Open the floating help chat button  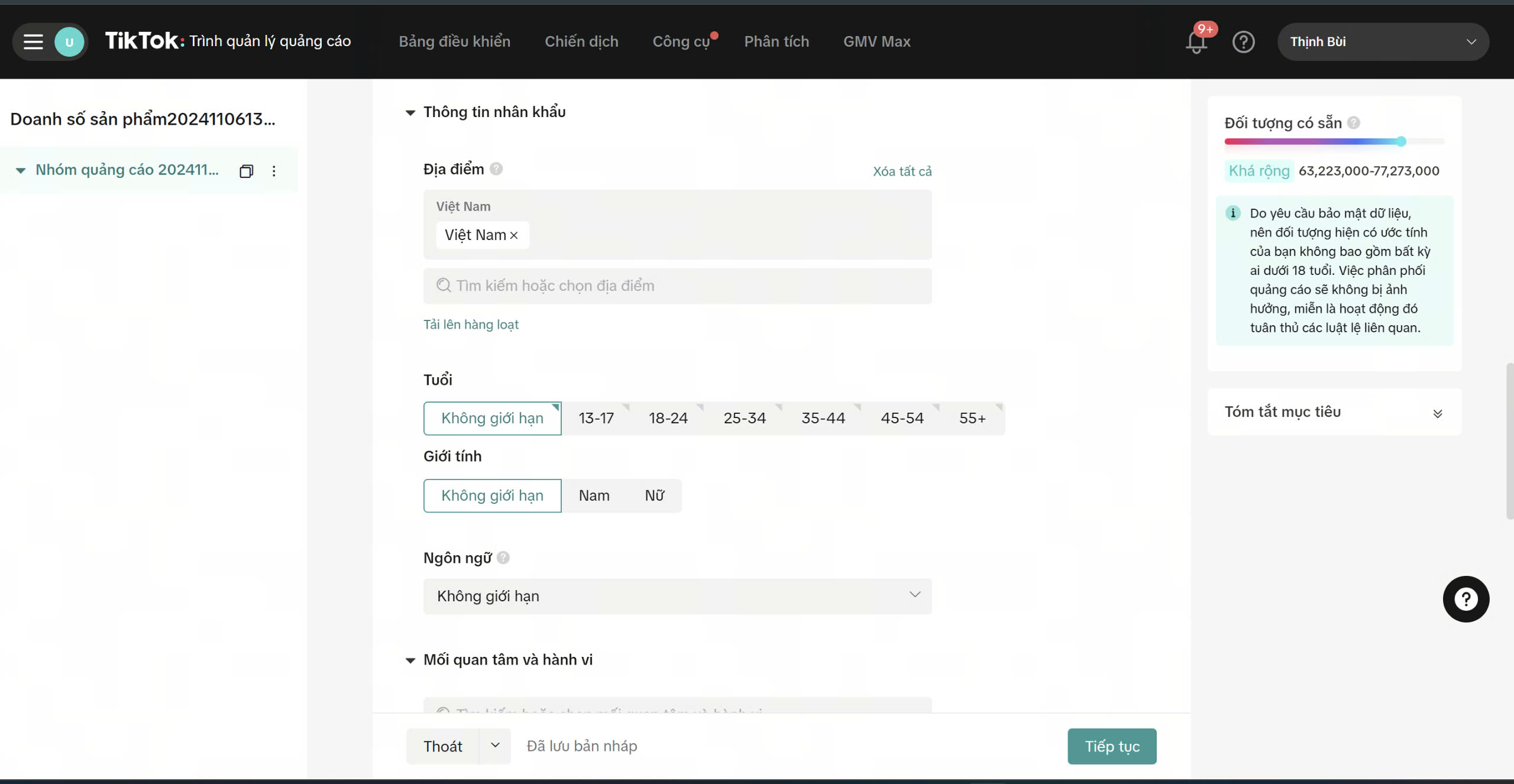(1466, 599)
